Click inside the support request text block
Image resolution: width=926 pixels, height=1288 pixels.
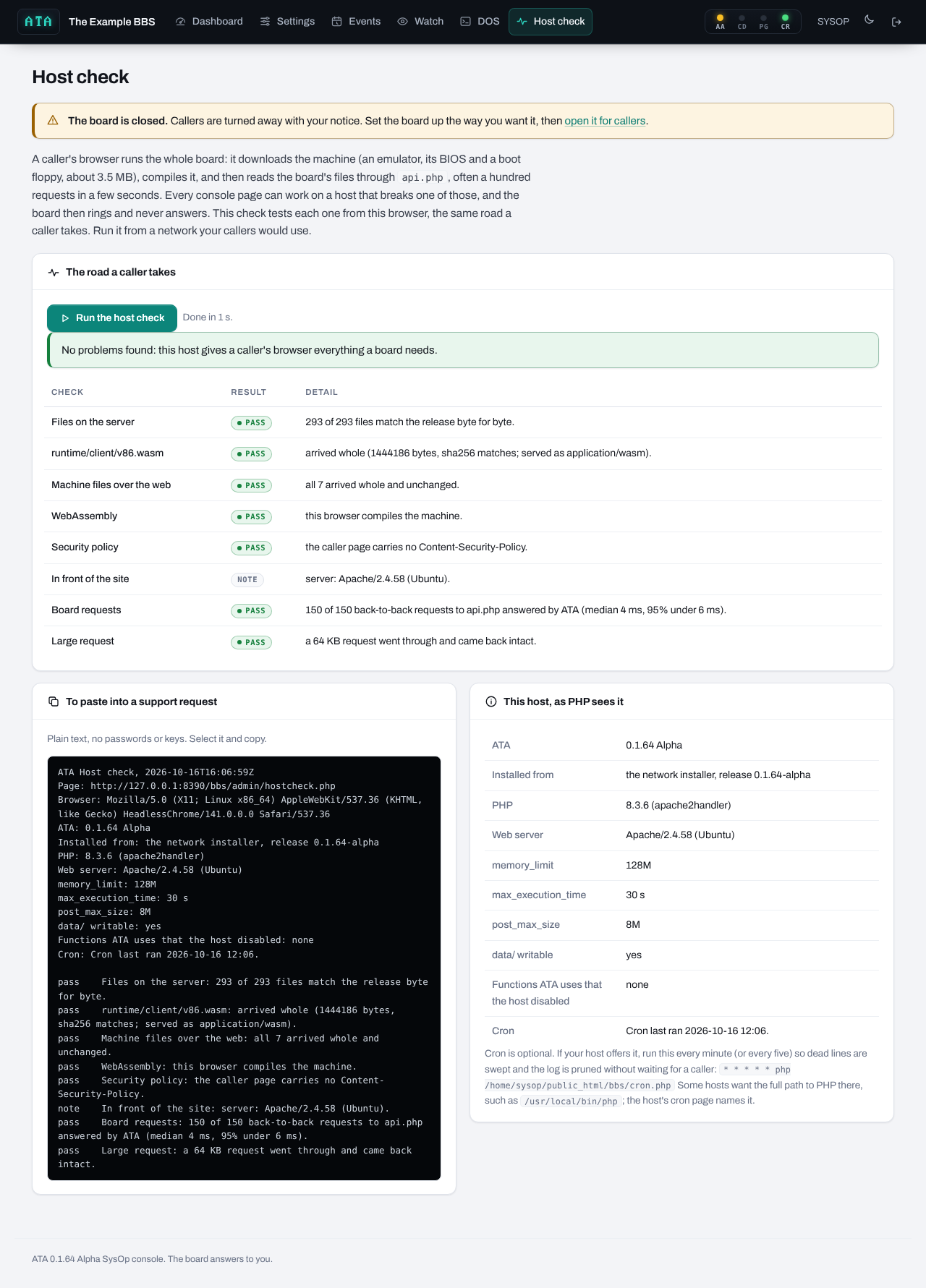[x=244, y=968]
